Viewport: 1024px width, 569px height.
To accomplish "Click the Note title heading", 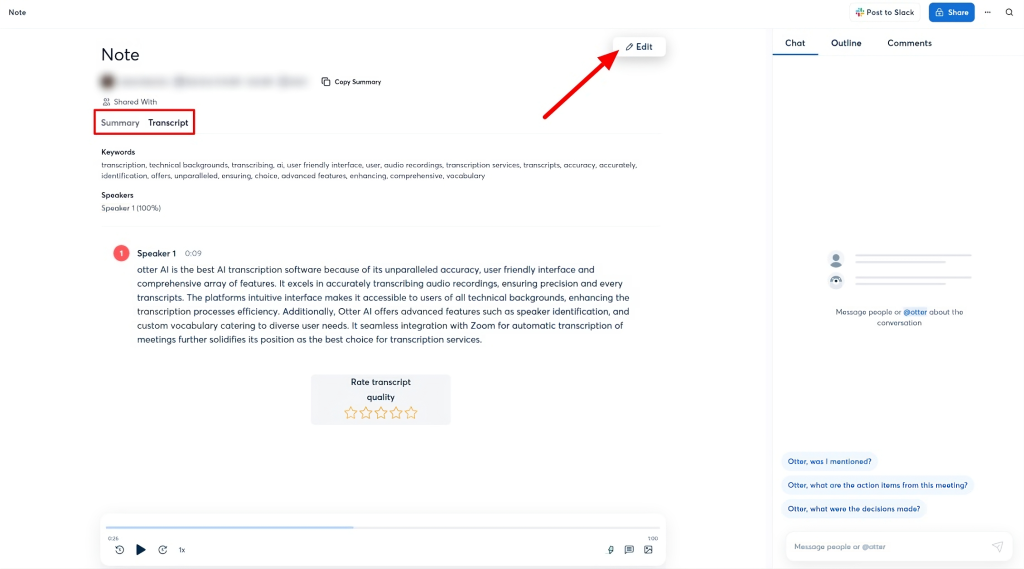I will click(x=120, y=55).
